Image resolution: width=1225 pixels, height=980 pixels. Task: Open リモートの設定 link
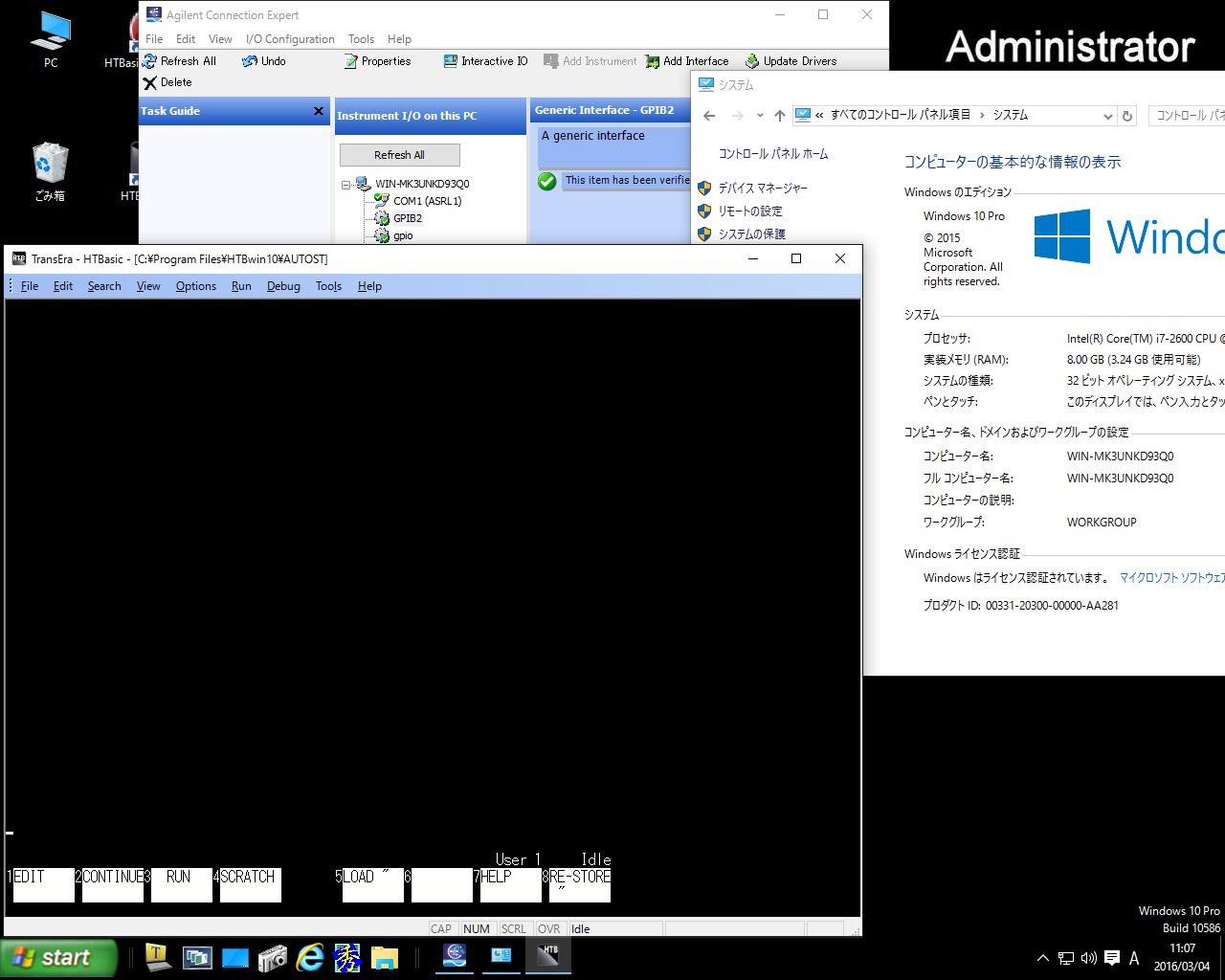750,212
